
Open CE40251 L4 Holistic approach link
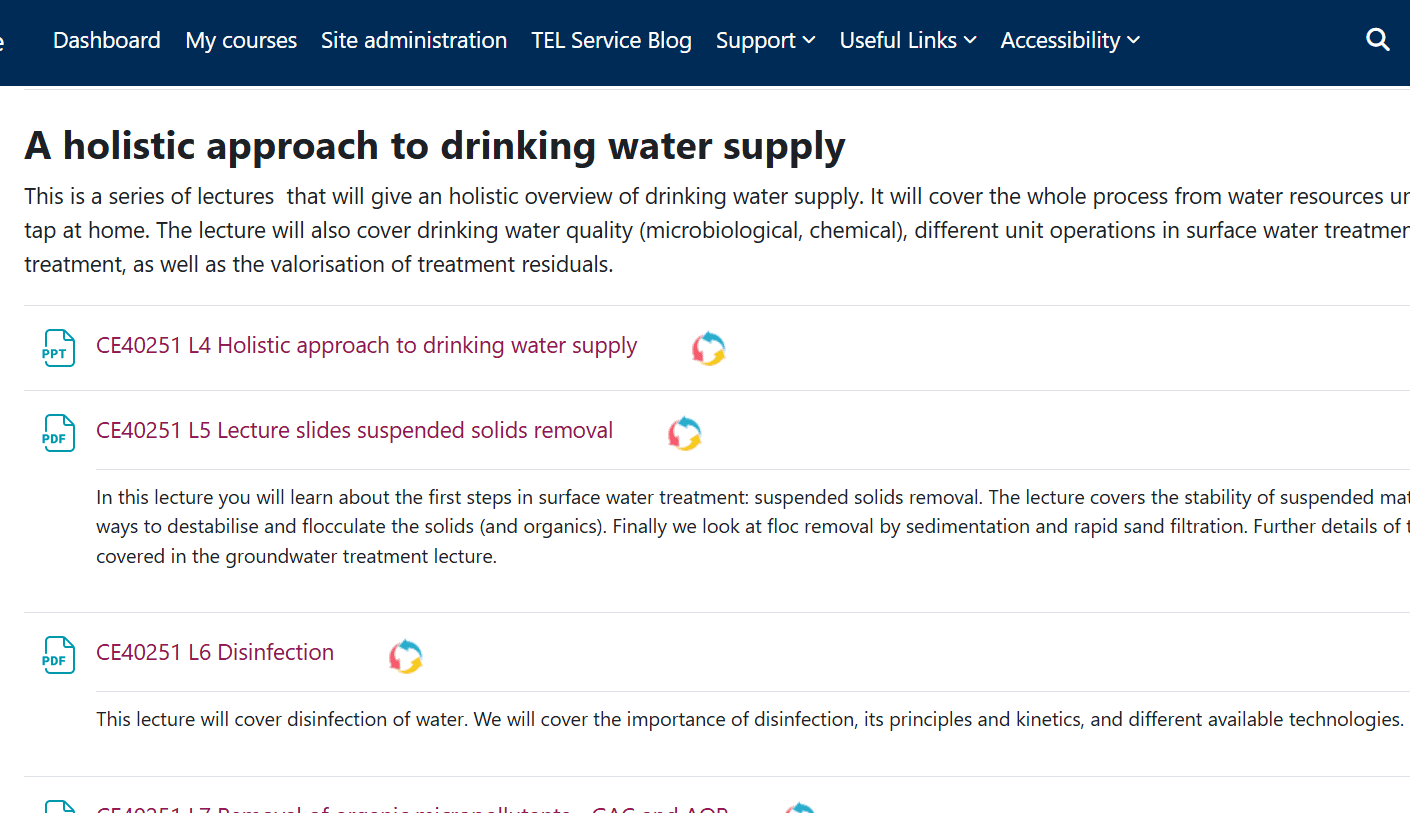coord(366,345)
